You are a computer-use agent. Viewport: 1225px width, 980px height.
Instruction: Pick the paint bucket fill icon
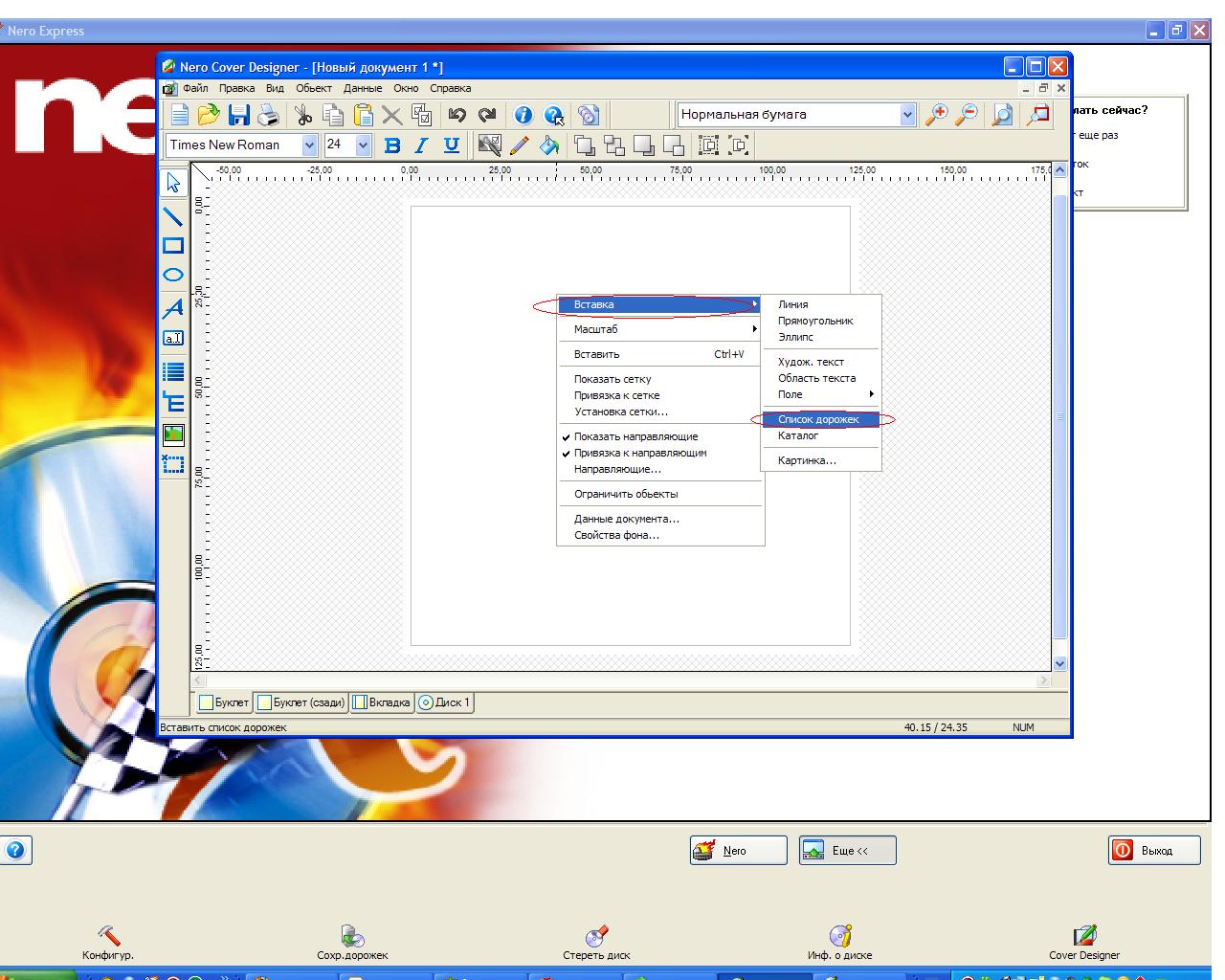[549, 145]
